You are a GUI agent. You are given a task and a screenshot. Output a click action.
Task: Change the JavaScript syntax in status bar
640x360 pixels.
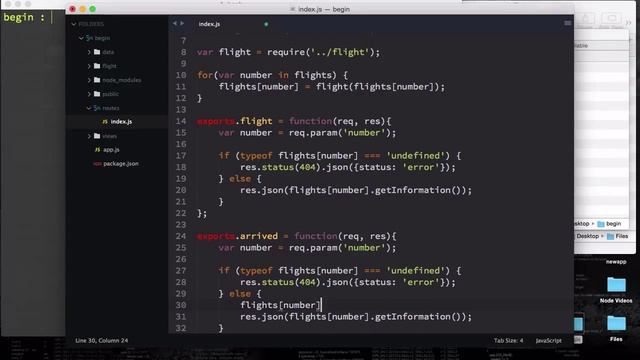[548, 340]
